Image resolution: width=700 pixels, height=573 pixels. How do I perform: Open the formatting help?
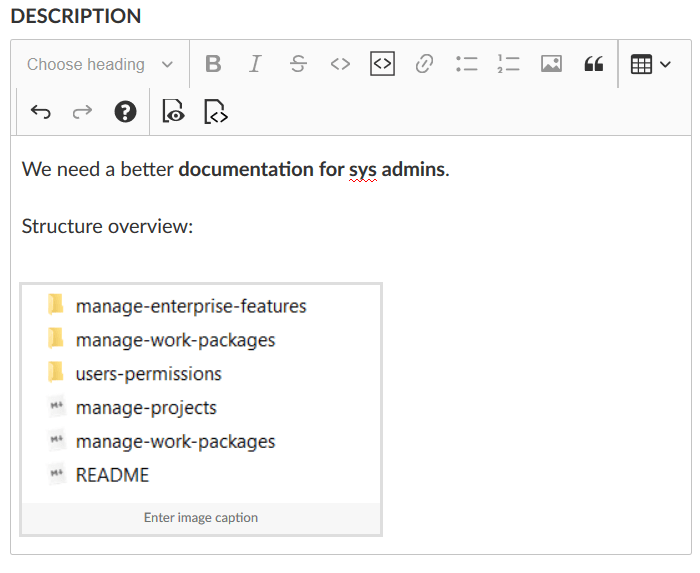pos(125,112)
